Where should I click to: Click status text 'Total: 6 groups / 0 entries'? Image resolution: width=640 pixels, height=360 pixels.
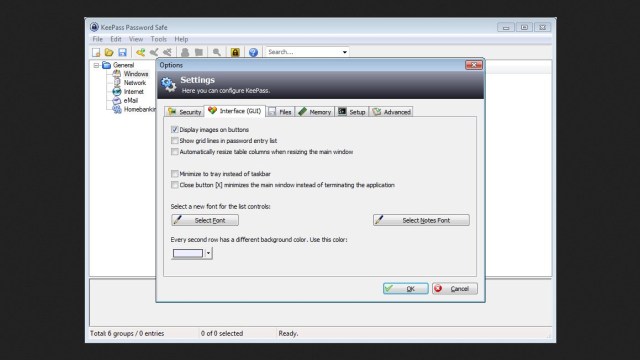pyautogui.click(x=127, y=333)
